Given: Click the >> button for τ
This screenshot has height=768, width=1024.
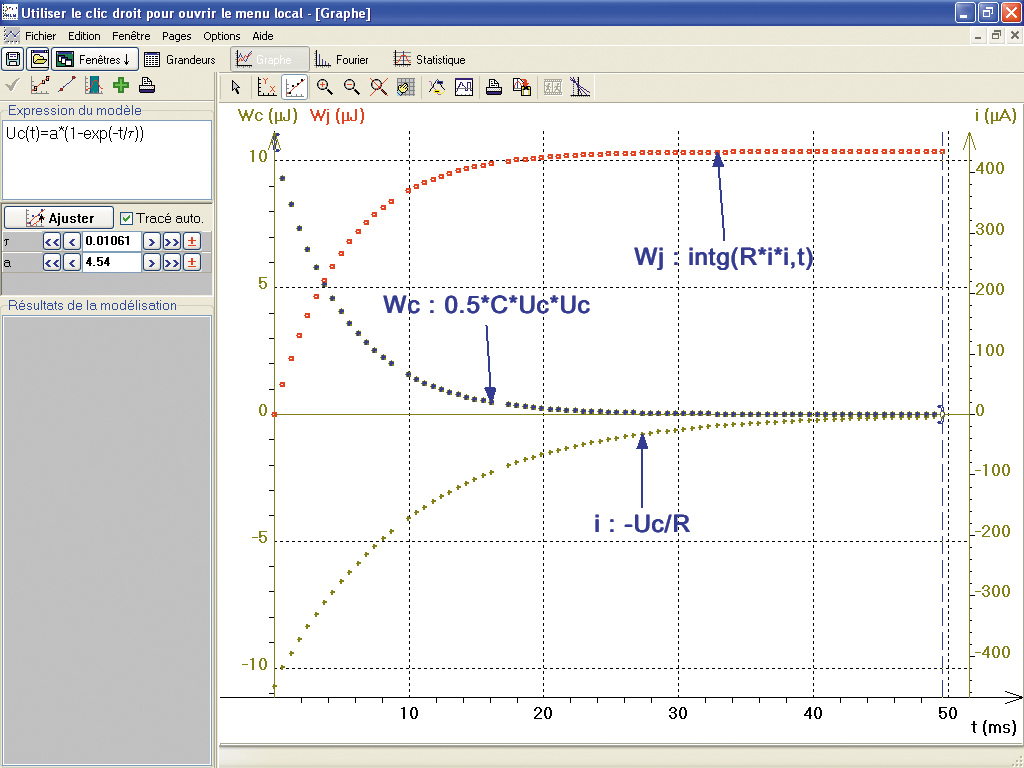Looking at the screenshot, I should point(172,242).
